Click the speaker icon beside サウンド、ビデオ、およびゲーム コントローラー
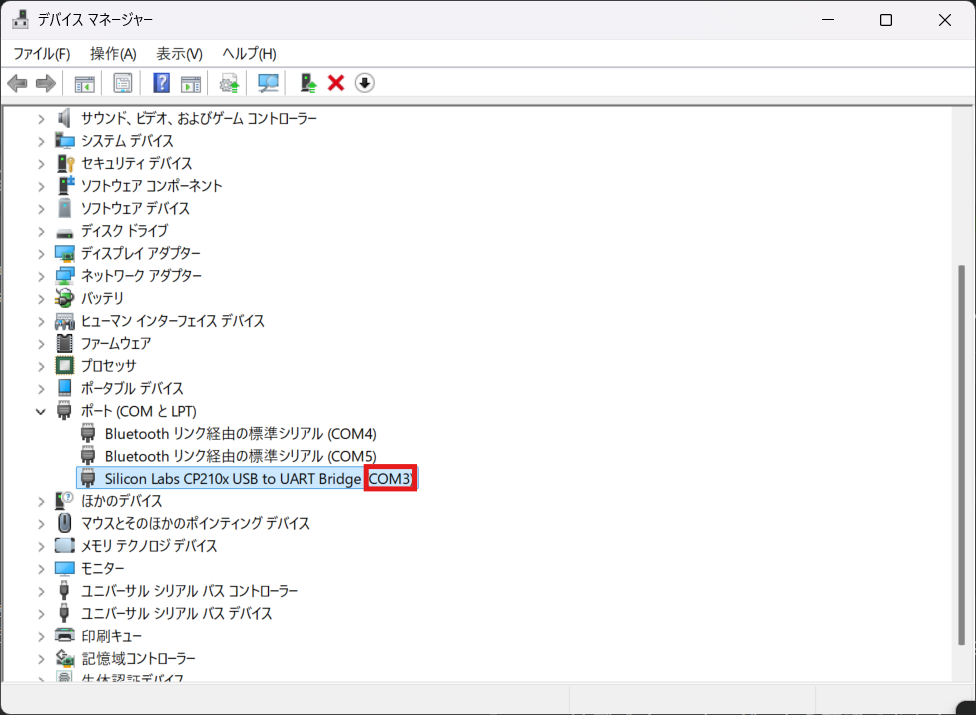Screen dimensions: 976x715 [x=64, y=118]
